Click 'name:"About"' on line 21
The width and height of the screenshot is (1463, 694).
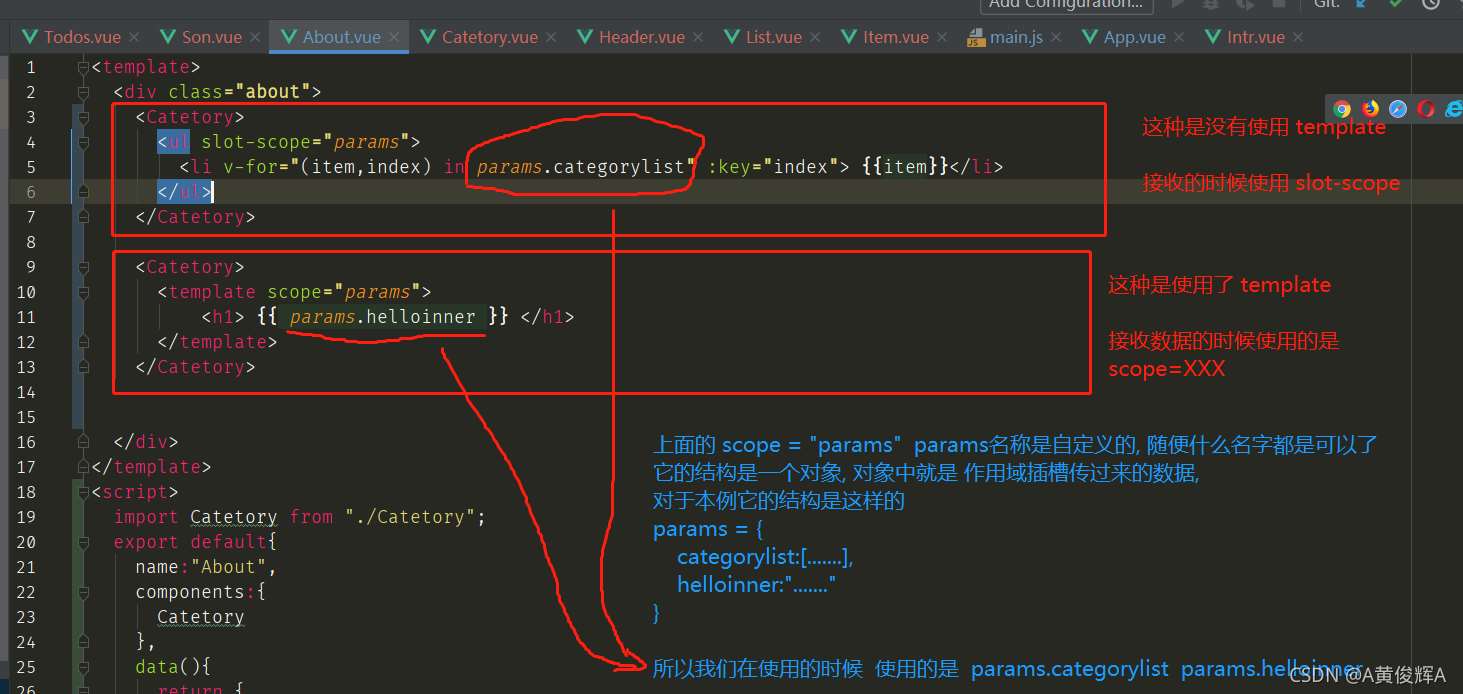[200, 567]
